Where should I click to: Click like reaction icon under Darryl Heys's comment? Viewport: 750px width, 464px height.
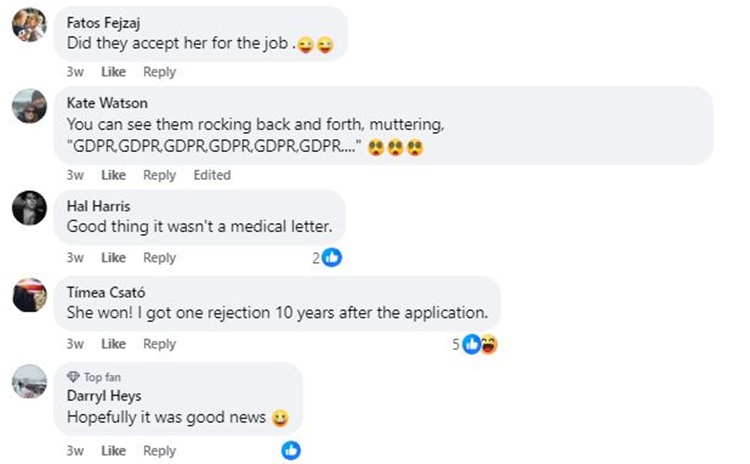[x=291, y=450]
